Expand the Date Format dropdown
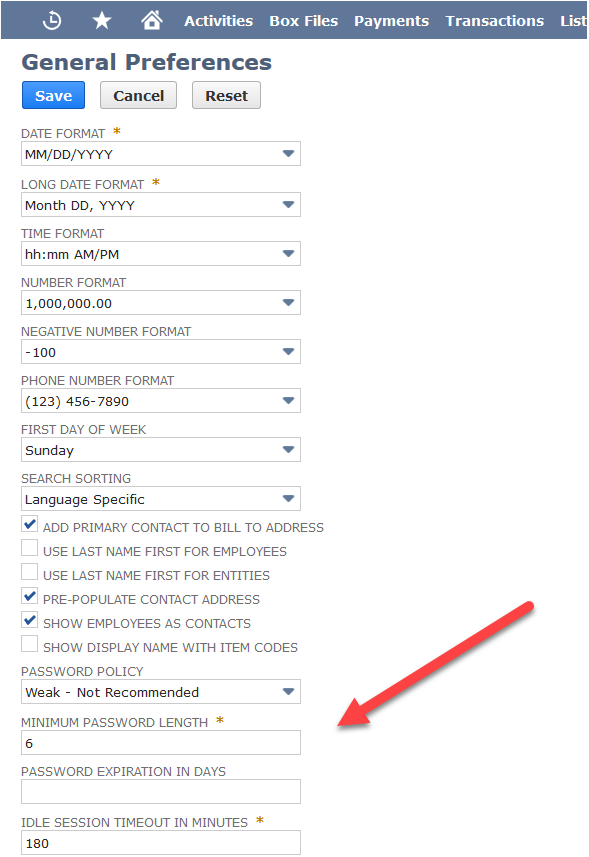 [x=161, y=154]
